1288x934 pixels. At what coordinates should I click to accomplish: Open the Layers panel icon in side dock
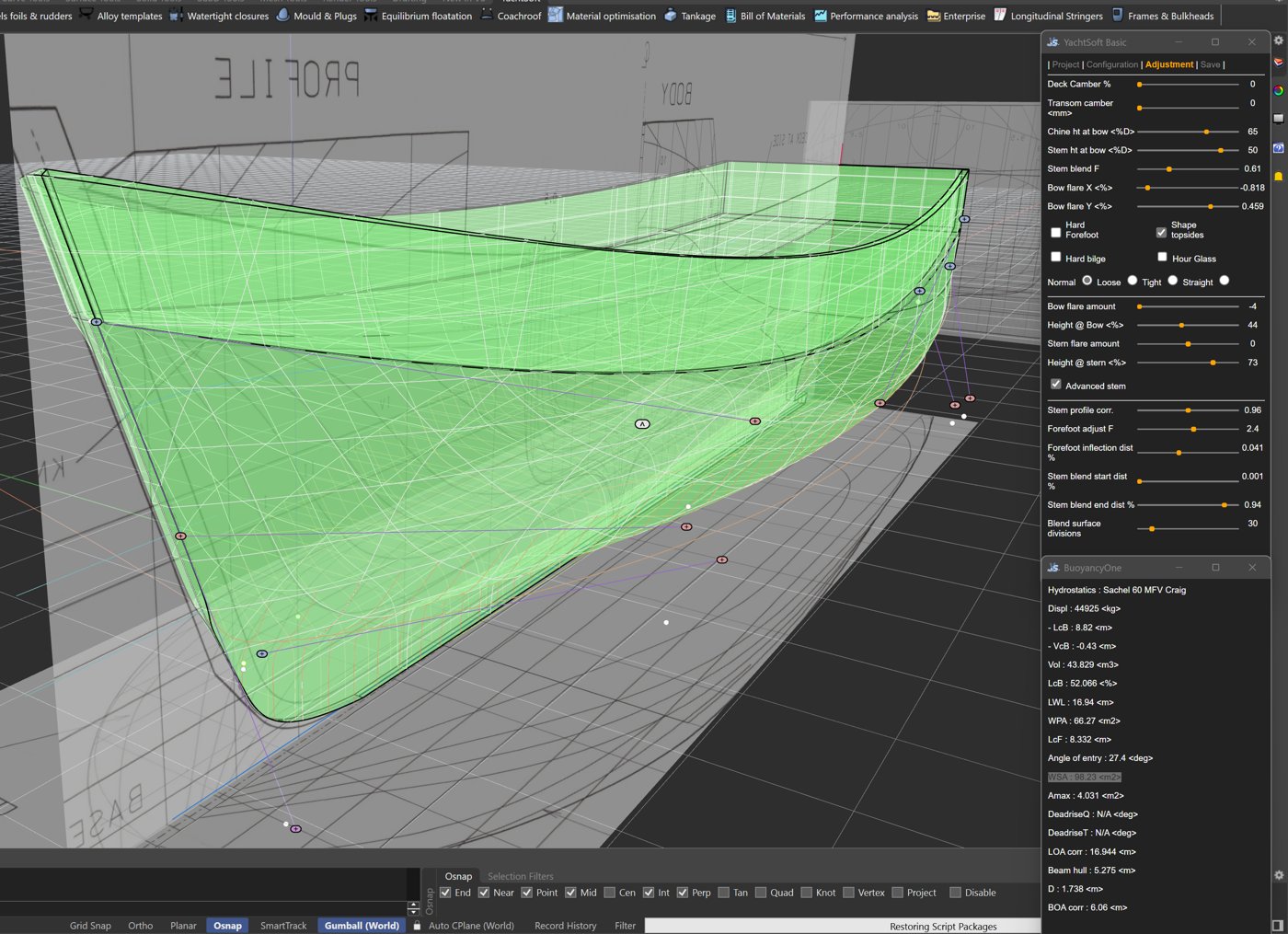[1278, 63]
